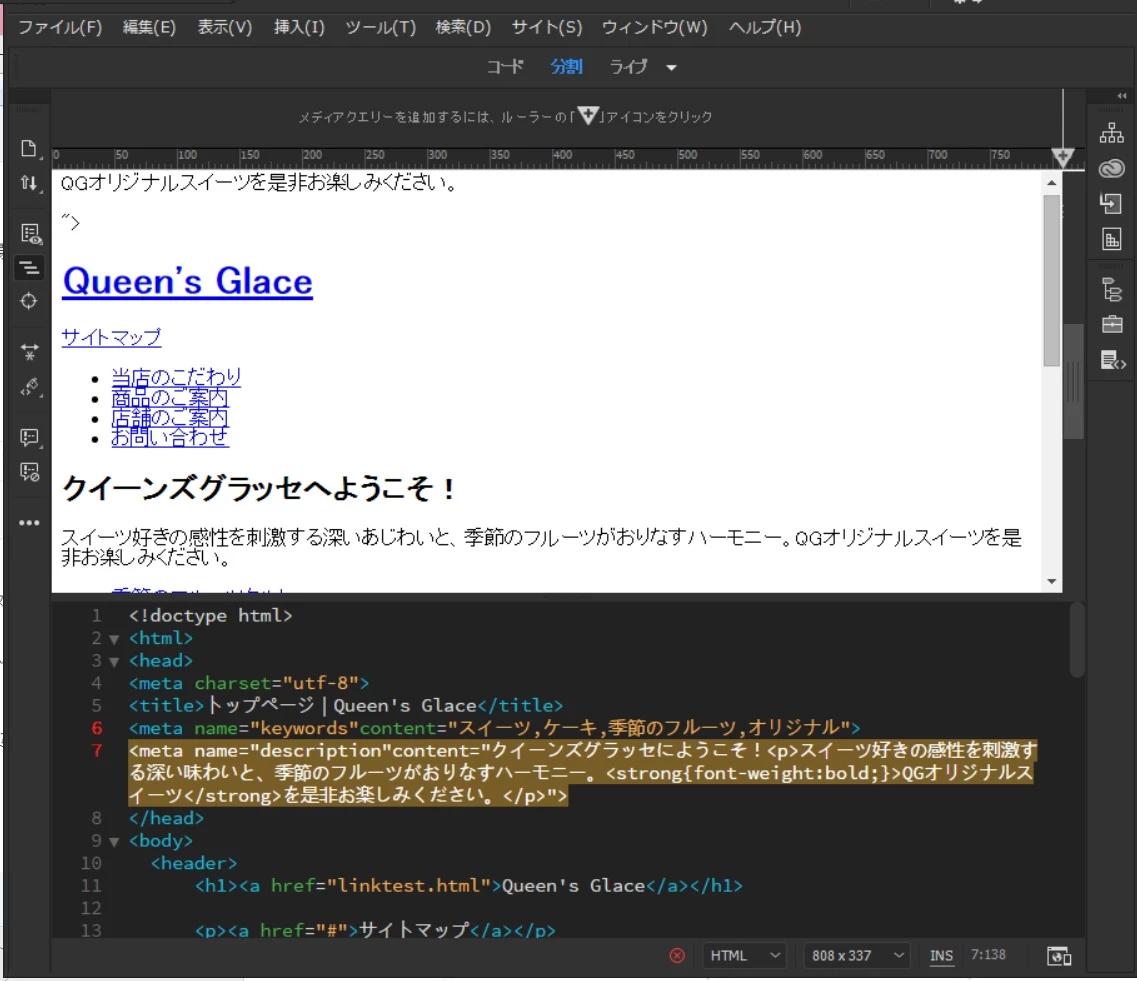Screen dimensions: 1137x981
Task: Open the ファイル(F) menu
Action: (59, 28)
